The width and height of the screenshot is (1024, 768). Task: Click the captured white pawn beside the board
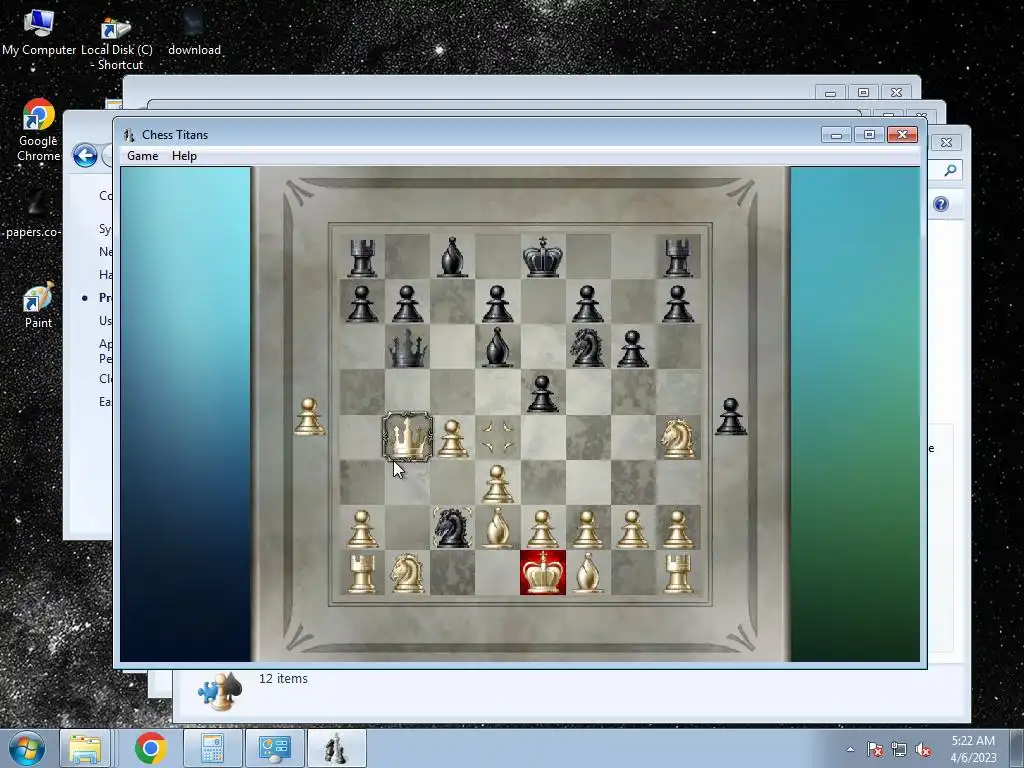pyautogui.click(x=310, y=417)
